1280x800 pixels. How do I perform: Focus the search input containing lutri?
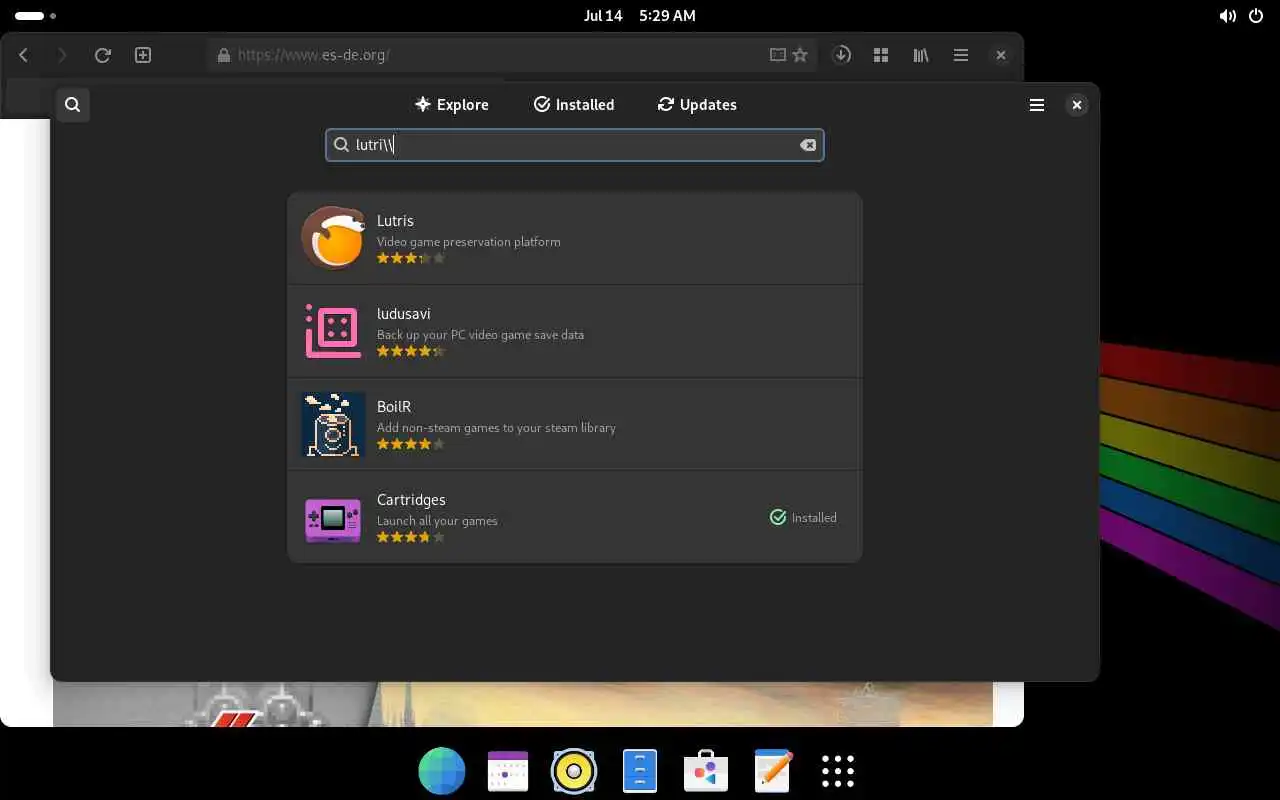[x=574, y=145]
